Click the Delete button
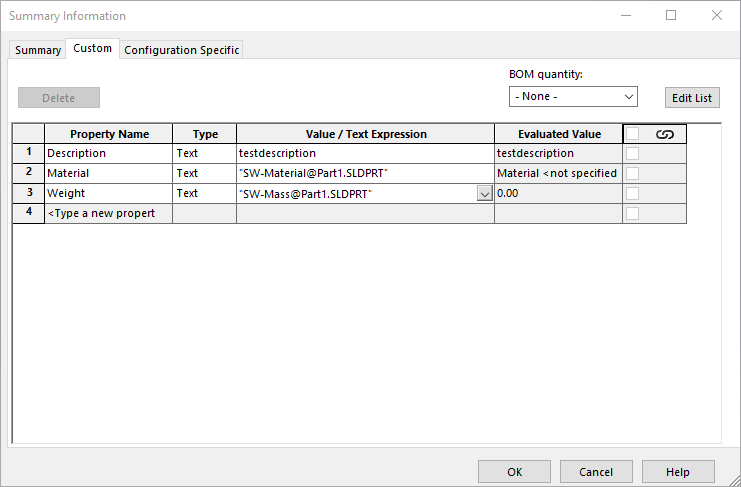The image size is (741, 487). click(59, 98)
